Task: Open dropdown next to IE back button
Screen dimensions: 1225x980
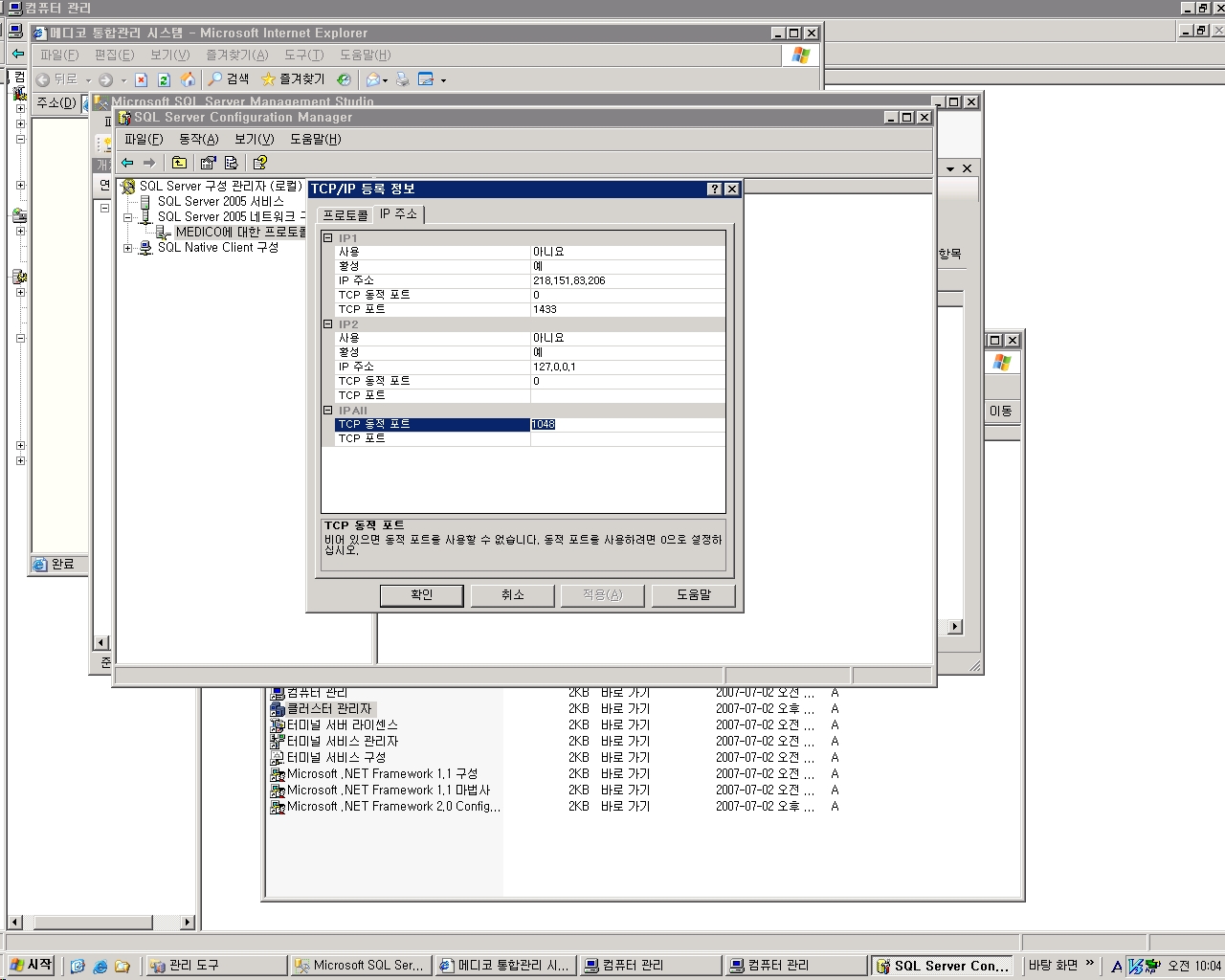Action: click(x=88, y=80)
